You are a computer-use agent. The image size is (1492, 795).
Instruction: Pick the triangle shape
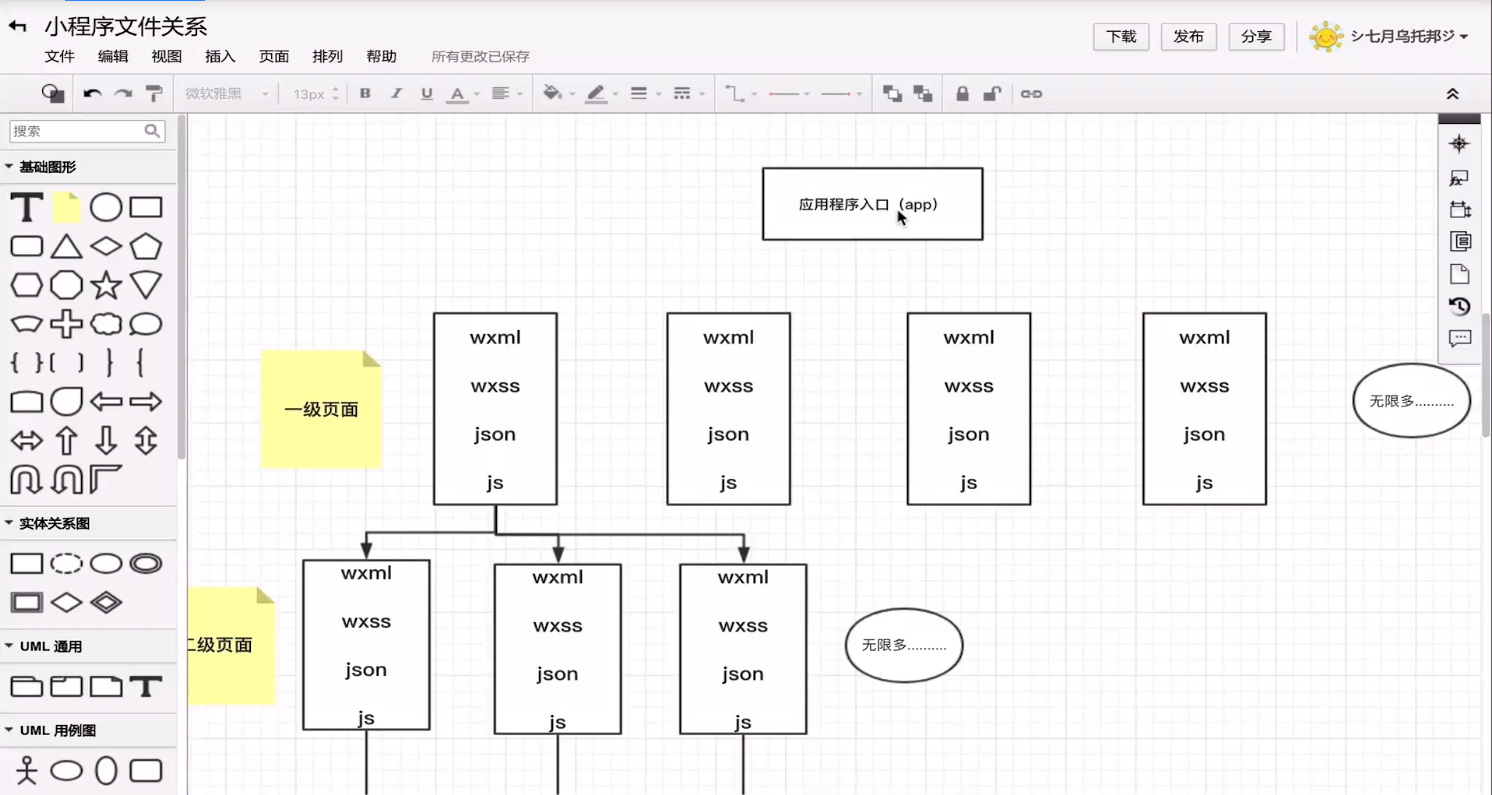(66, 246)
